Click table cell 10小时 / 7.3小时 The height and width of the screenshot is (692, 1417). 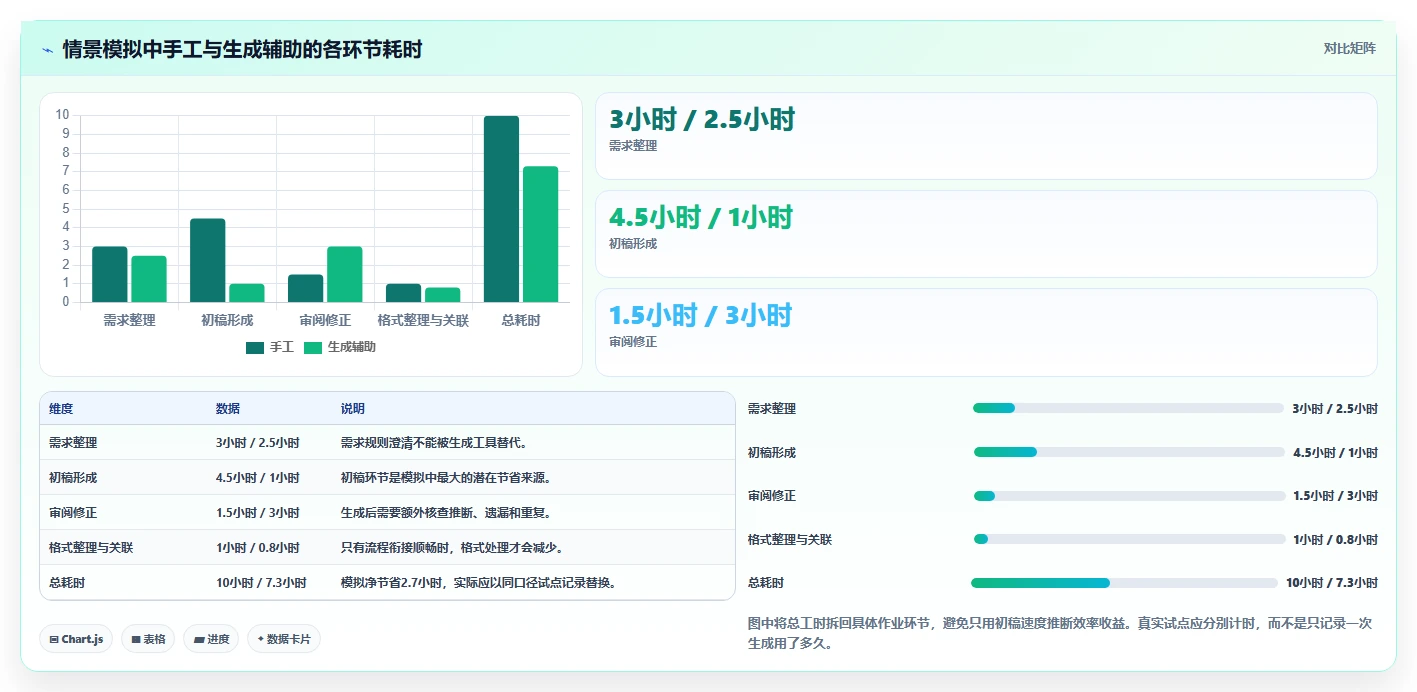(x=261, y=583)
